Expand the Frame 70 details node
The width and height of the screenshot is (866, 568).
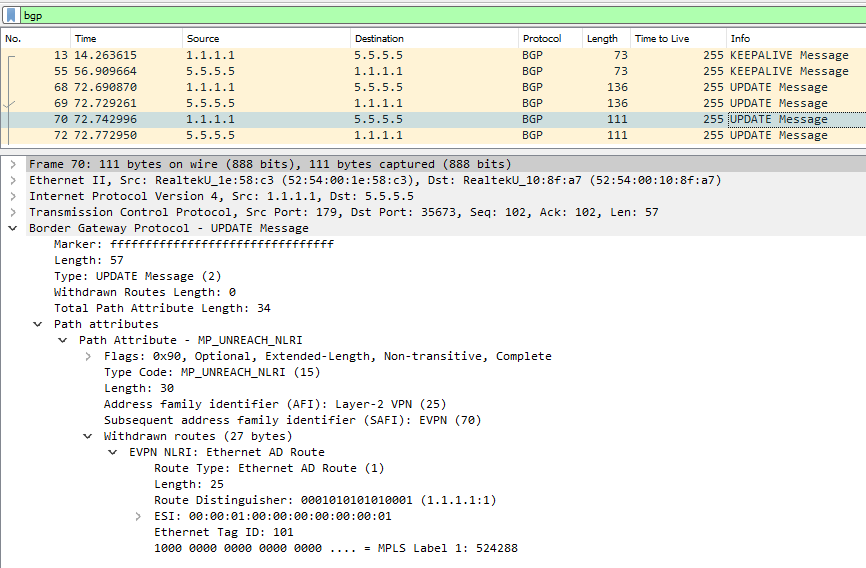point(12,164)
